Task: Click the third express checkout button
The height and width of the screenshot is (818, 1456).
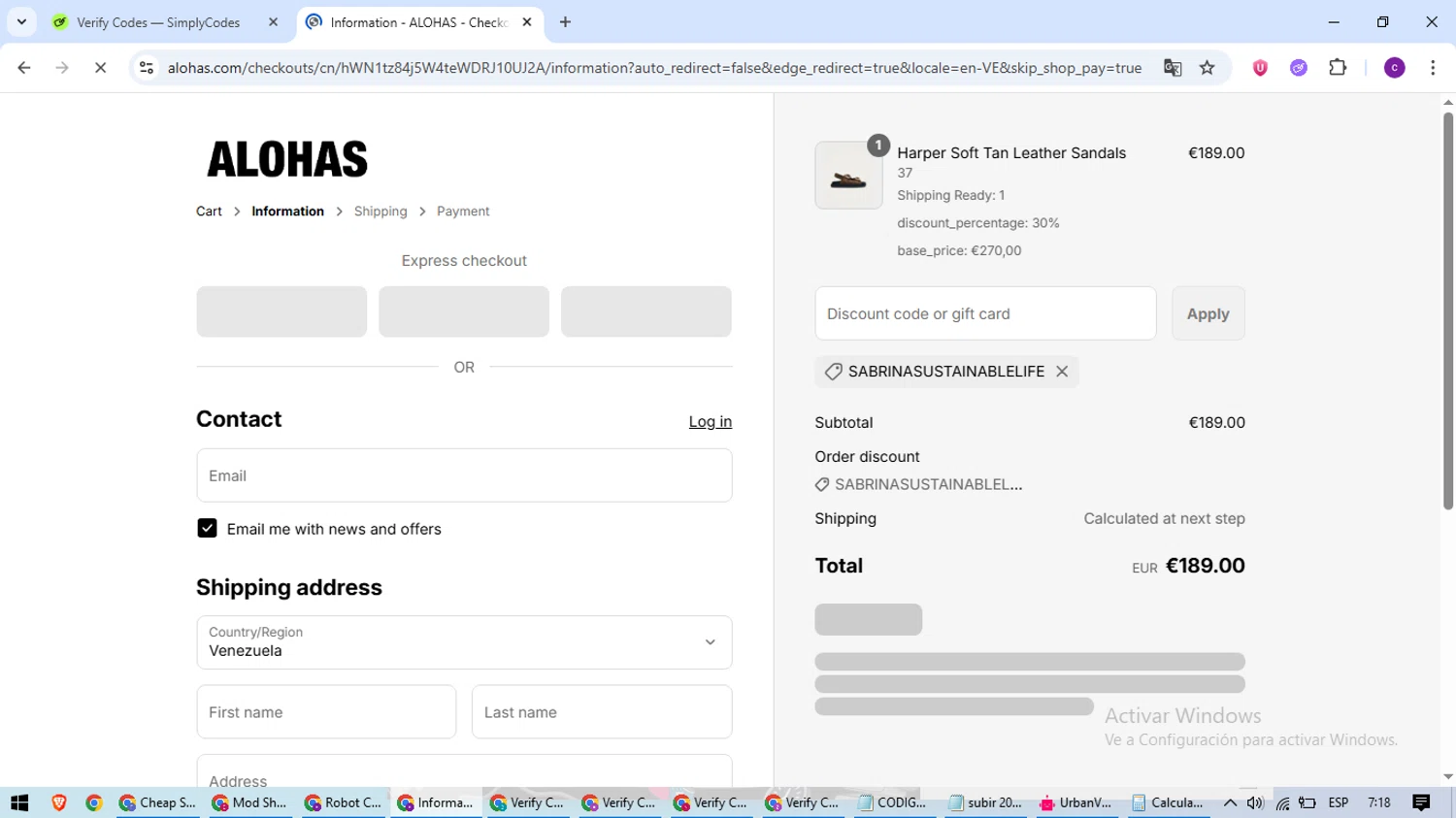Action: [646, 311]
